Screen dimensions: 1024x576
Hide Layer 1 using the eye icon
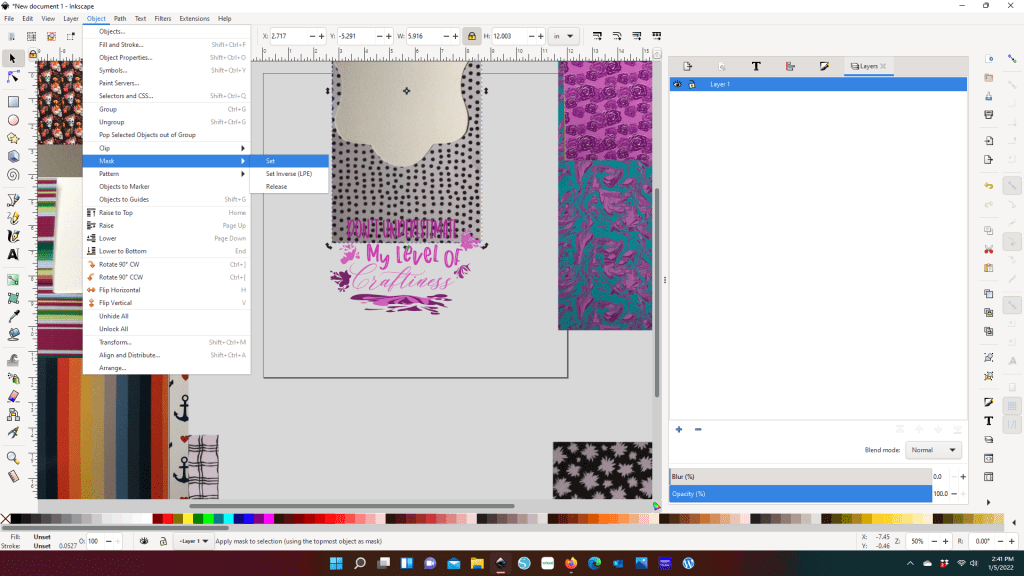click(x=678, y=85)
